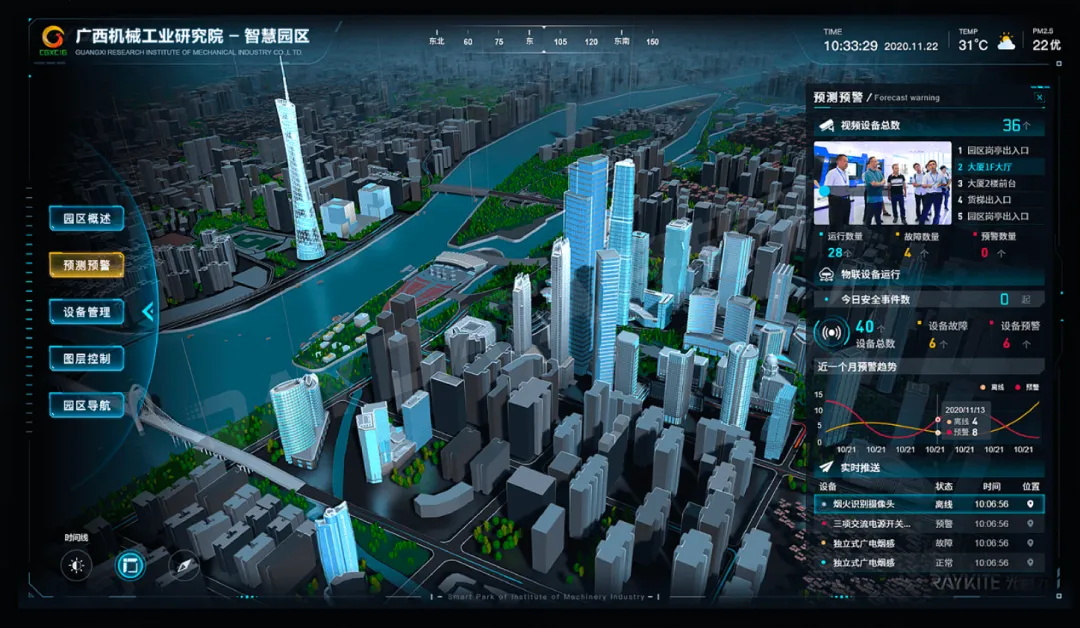The height and width of the screenshot is (628, 1080).
Task: Click the clock time 10:33:29
Action: pyautogui.click(x=851, y=46)
